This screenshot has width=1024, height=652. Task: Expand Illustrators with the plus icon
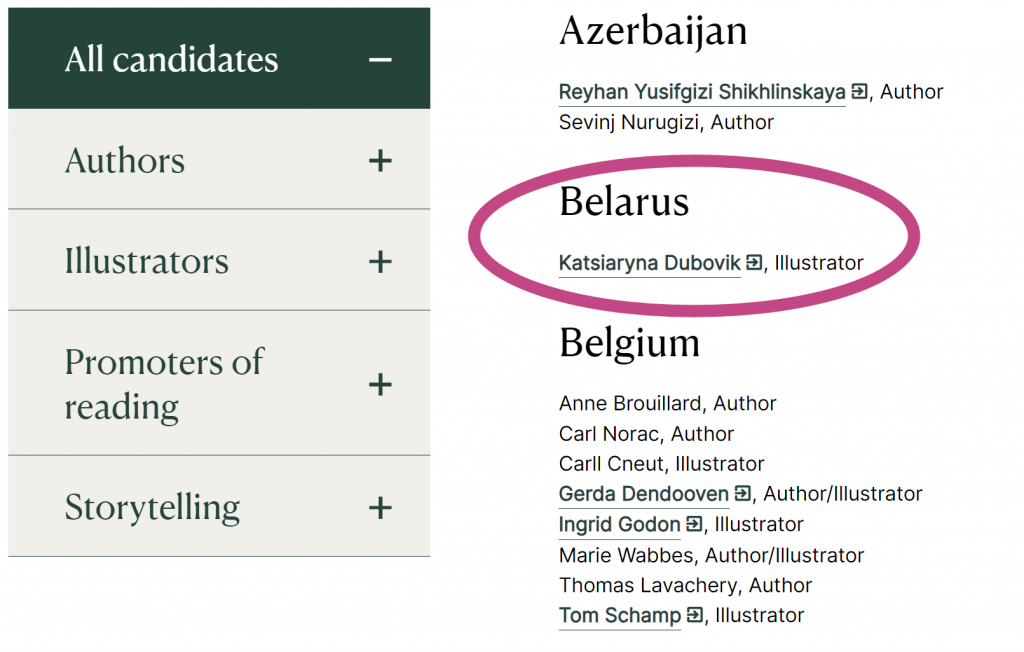coord(380,262)
